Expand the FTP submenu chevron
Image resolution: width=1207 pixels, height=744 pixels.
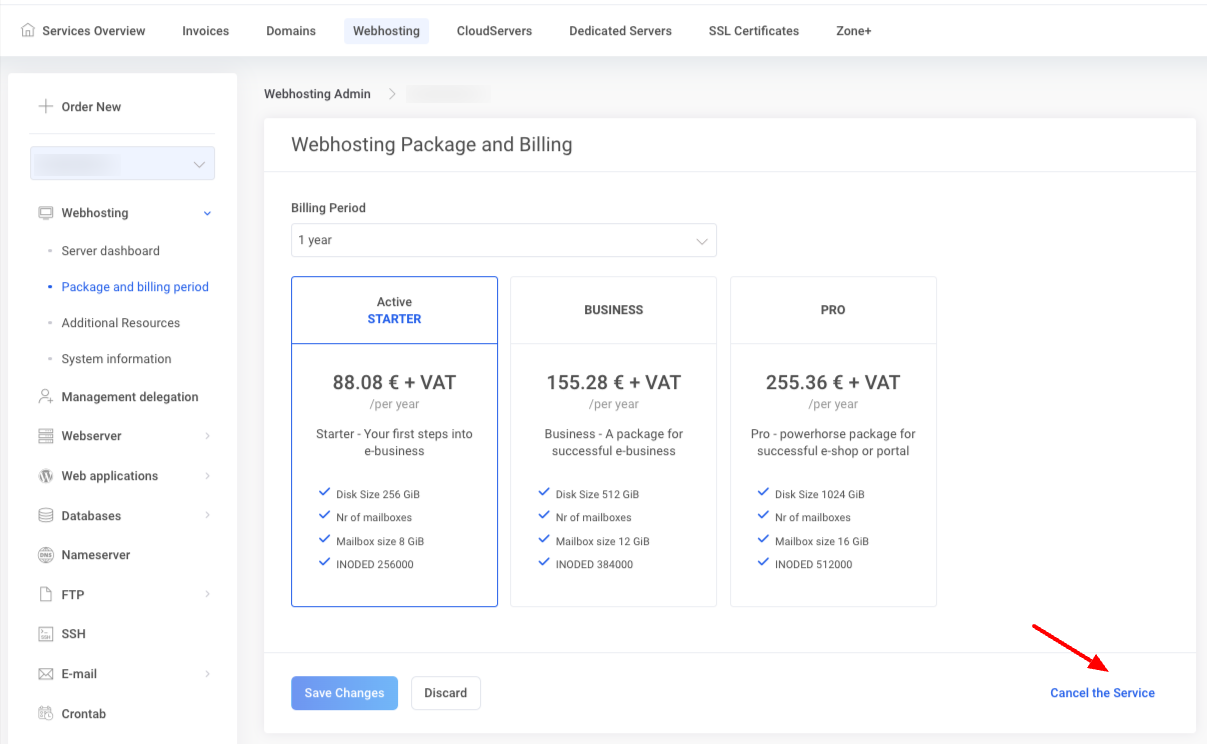(x=207, y=595)
